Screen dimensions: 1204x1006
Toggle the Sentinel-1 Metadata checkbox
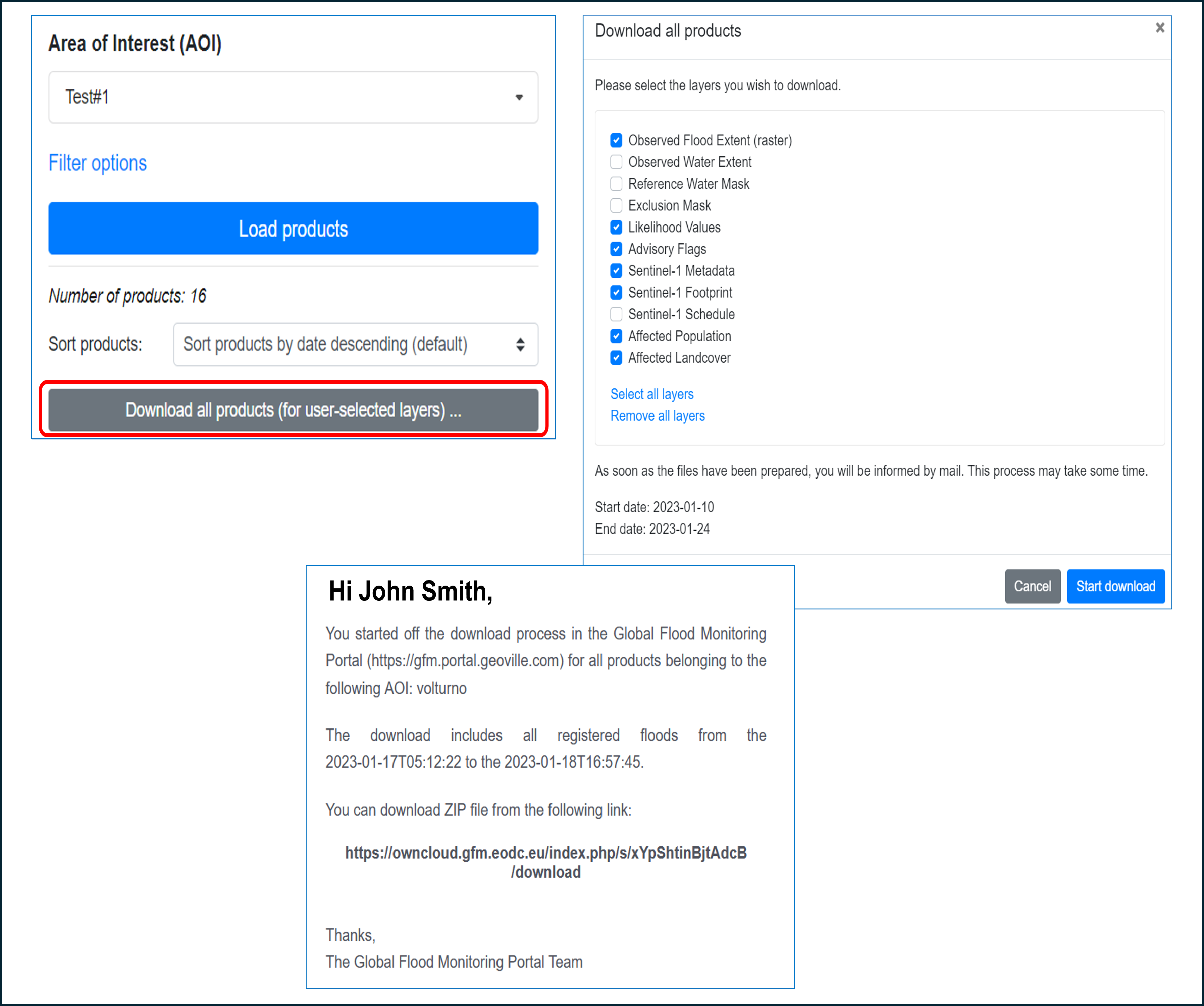[616, 271]
